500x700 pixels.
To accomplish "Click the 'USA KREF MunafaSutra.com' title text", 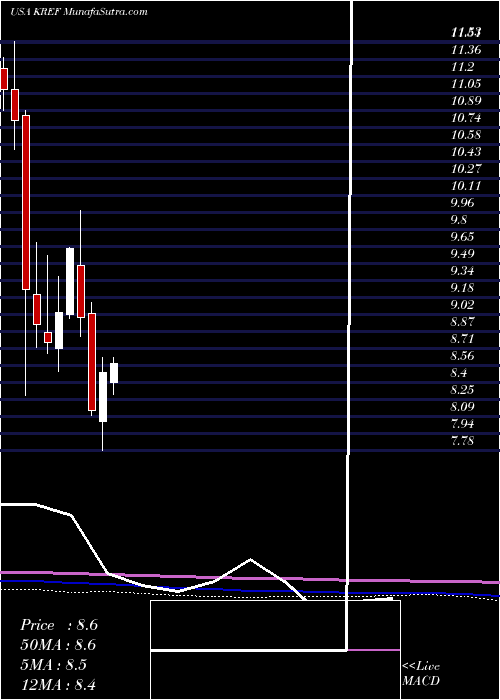I will [x=79, y=12].
